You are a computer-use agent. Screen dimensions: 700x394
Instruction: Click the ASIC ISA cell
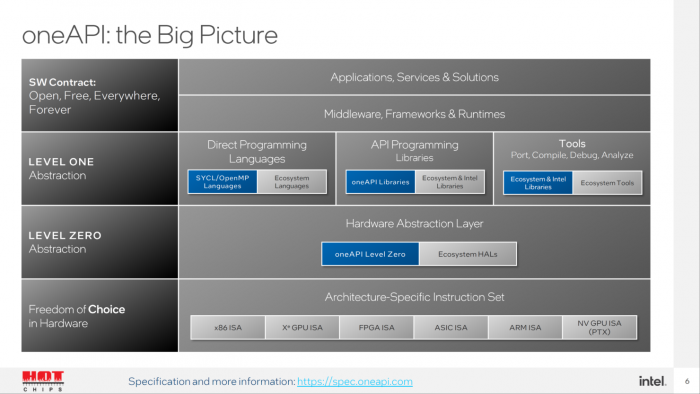click(x=451, y=328)
